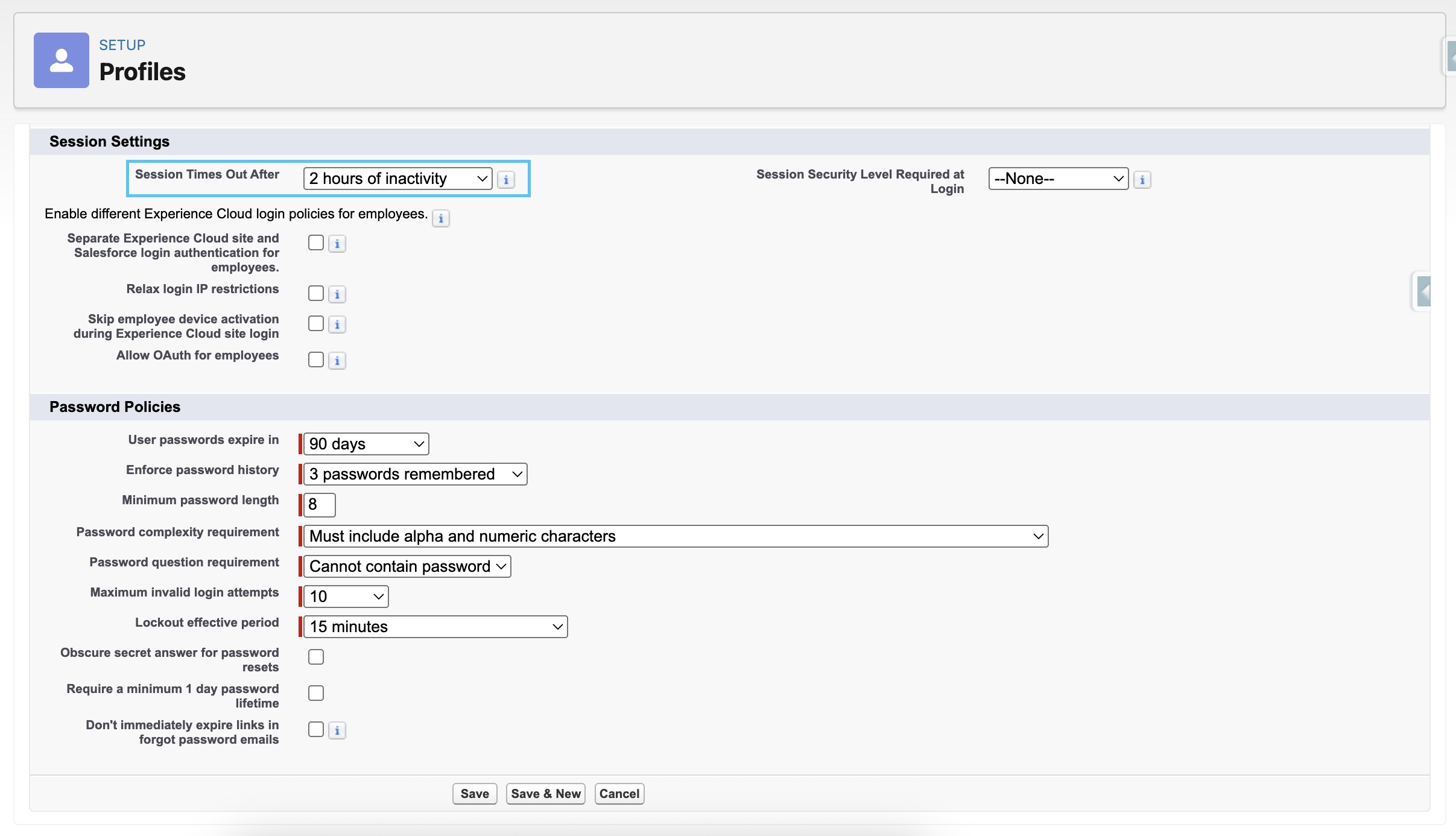
Task: Click the Profiles user avatar icon
Action: [x=62, y=60]
